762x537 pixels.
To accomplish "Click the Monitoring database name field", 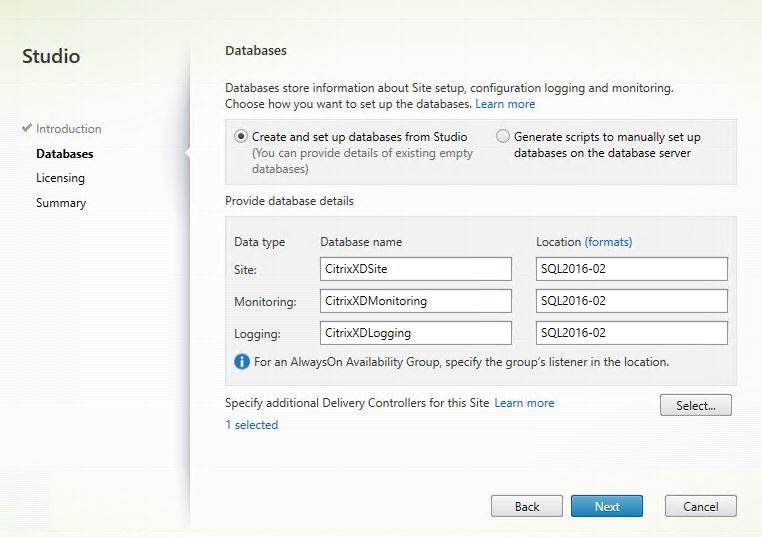I will (415, 301).
